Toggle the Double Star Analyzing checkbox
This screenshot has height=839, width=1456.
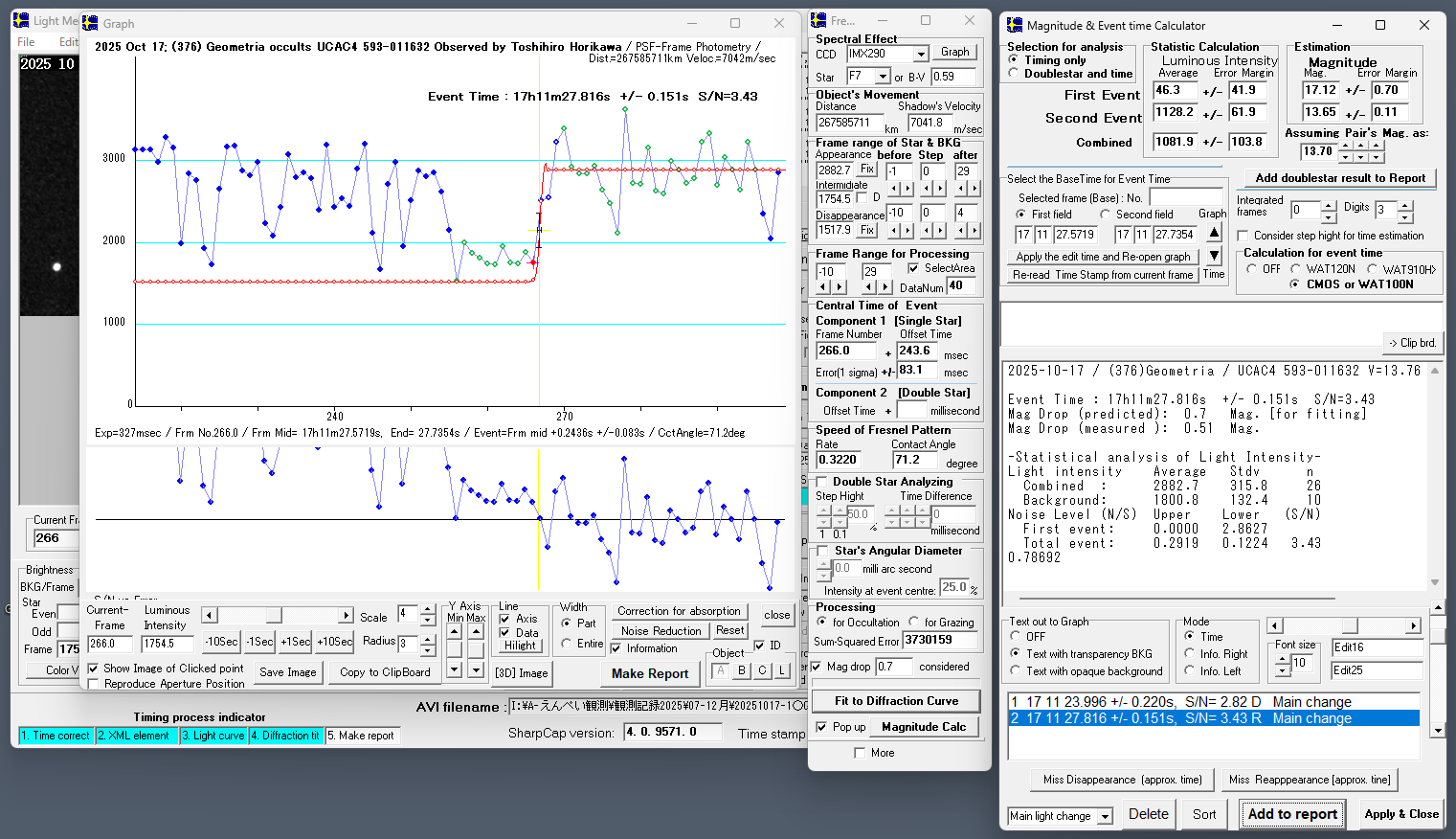pos(821,482)
